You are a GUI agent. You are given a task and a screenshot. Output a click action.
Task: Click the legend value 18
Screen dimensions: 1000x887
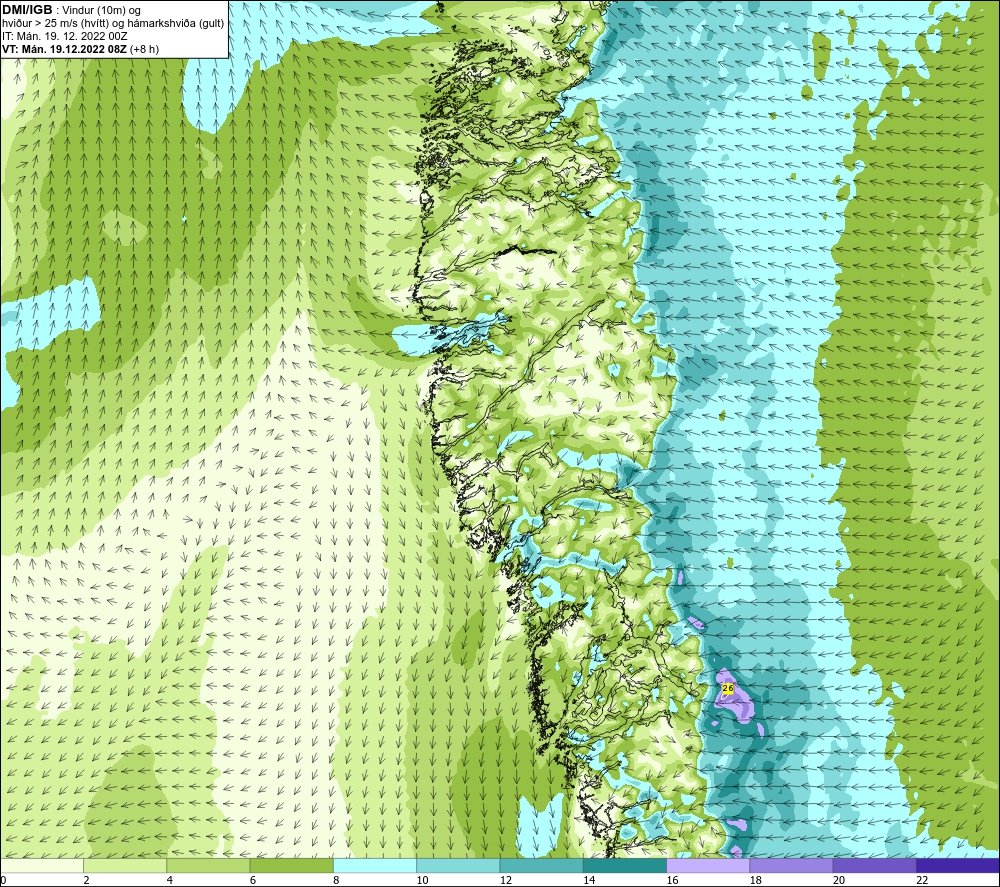point(756,881)
